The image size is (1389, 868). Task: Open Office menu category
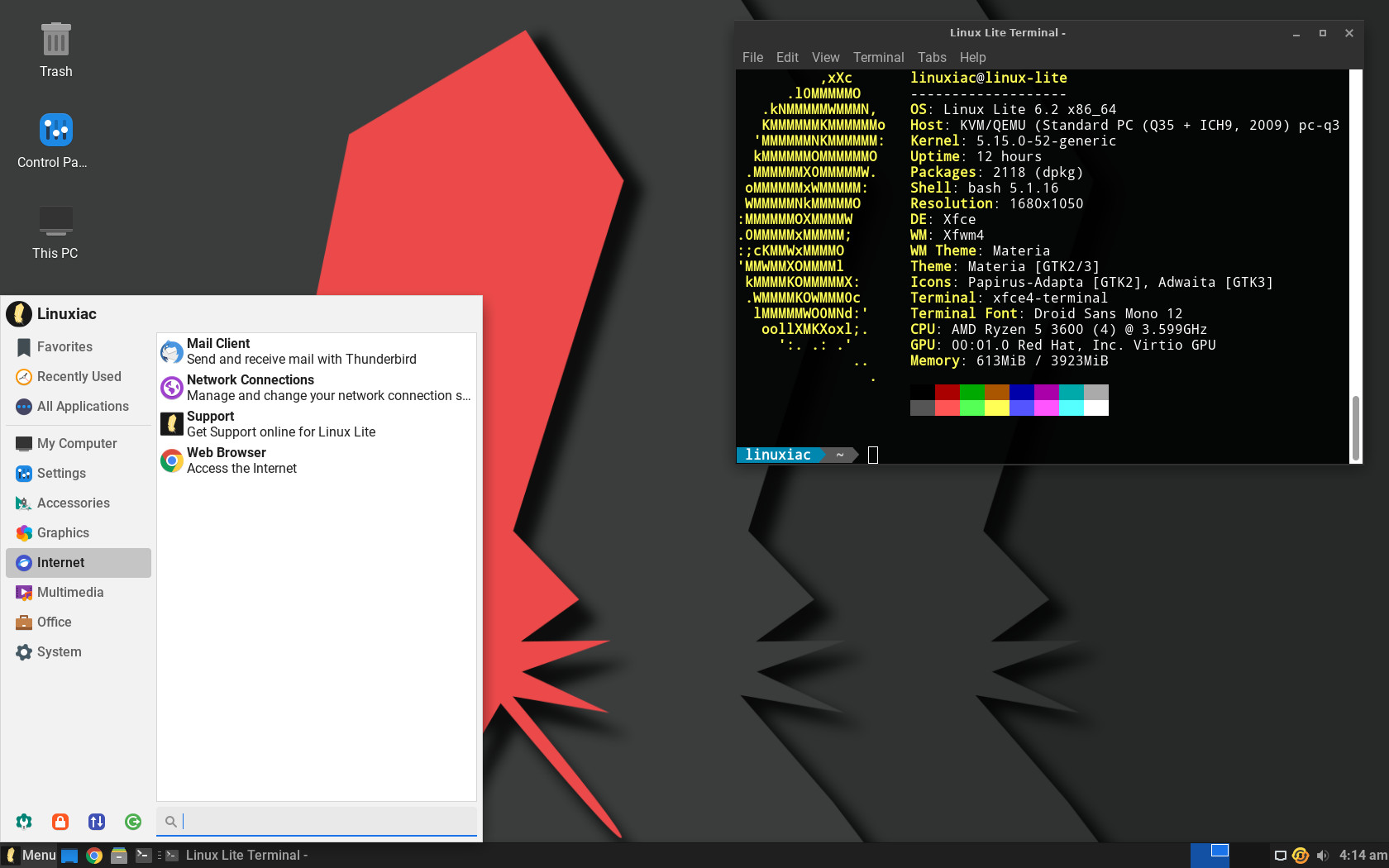coord(79,622)
